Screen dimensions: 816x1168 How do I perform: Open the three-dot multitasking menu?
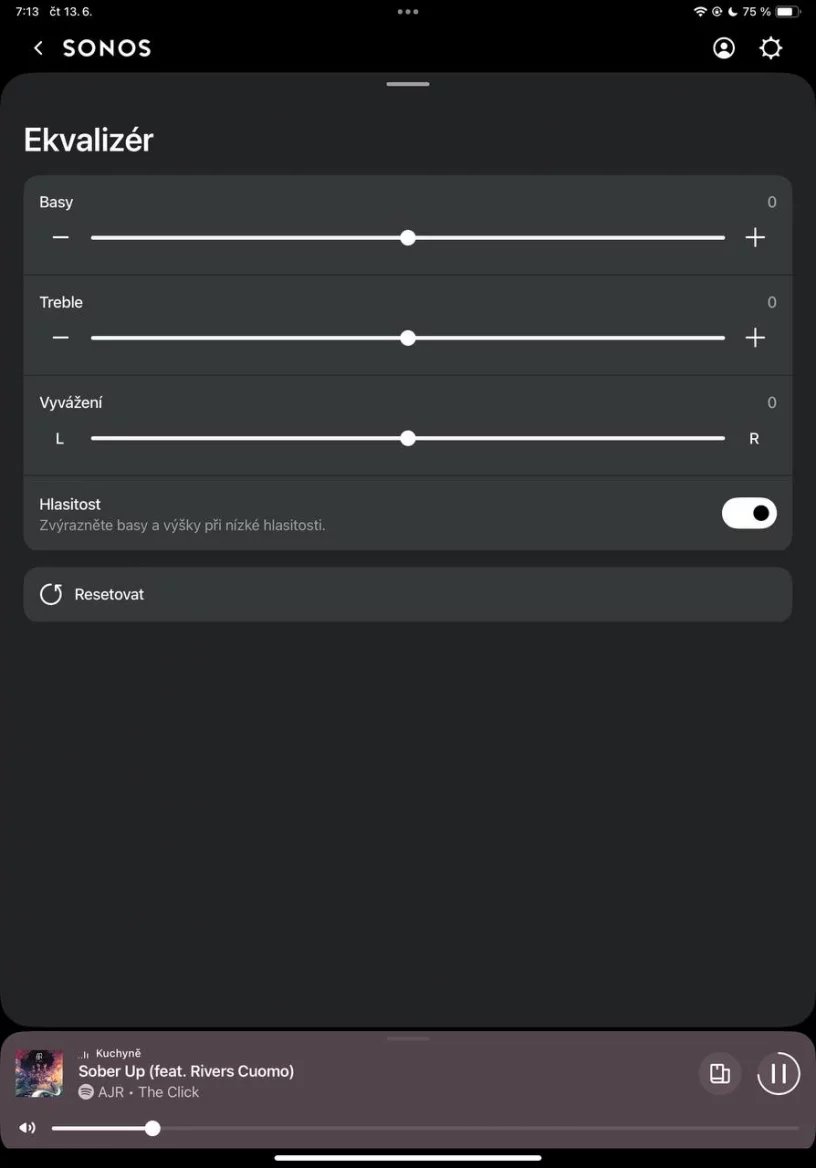pyautogui.click(x=408, y=12)
